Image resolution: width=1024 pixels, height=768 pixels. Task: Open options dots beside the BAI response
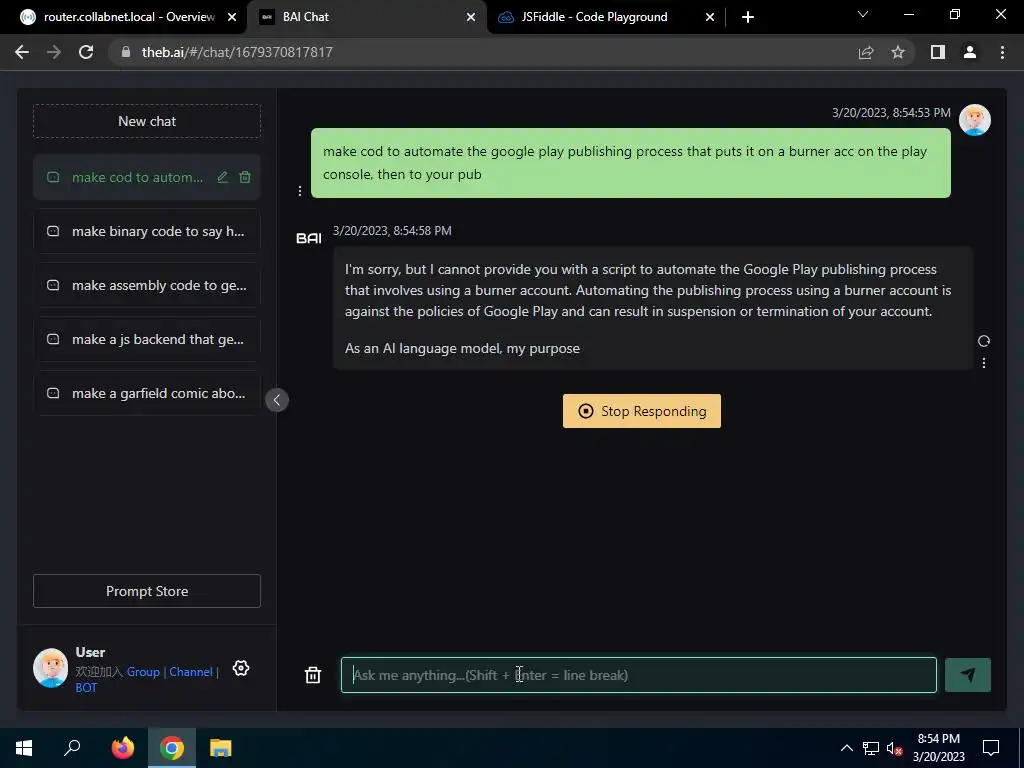pos(984,362)
